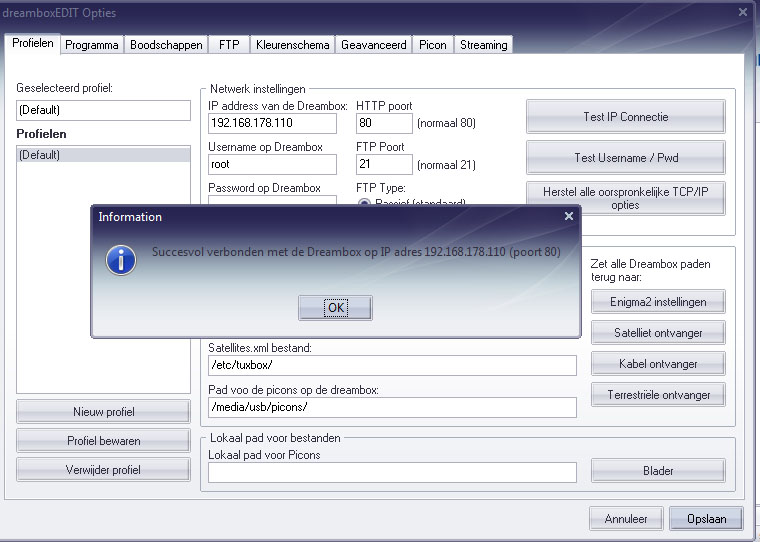Click the Username op Dreambox field
This screenshot has height=542, width=760.
click(272, 164)
